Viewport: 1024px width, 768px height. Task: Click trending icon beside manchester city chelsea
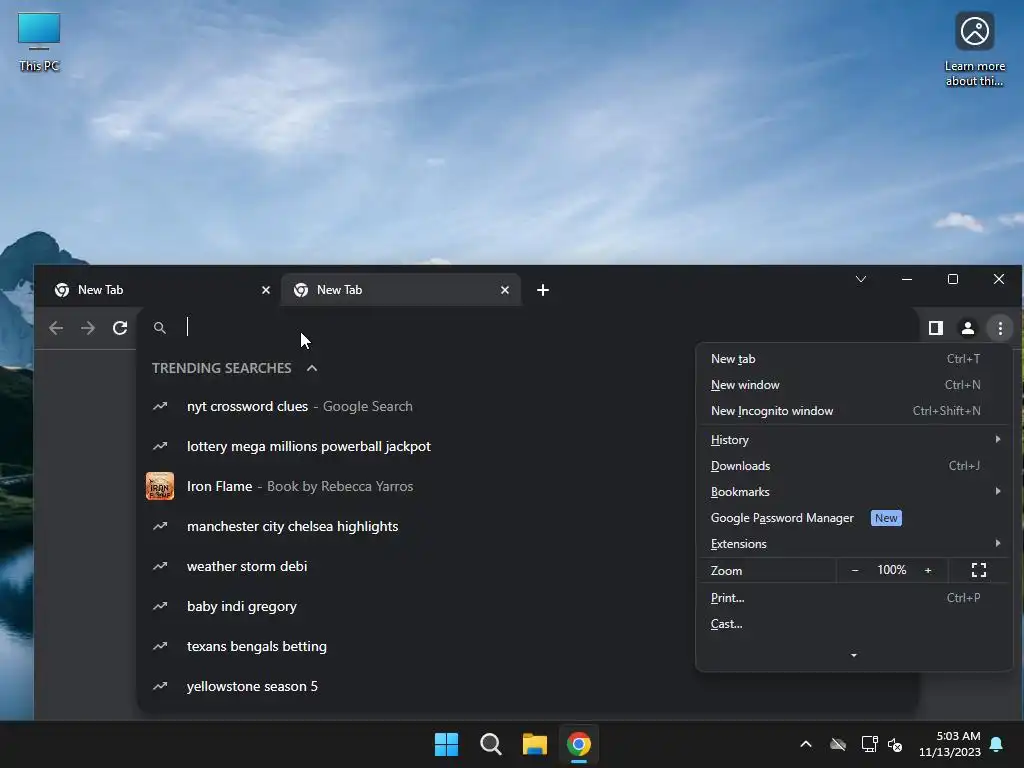(x=160, y=526)
